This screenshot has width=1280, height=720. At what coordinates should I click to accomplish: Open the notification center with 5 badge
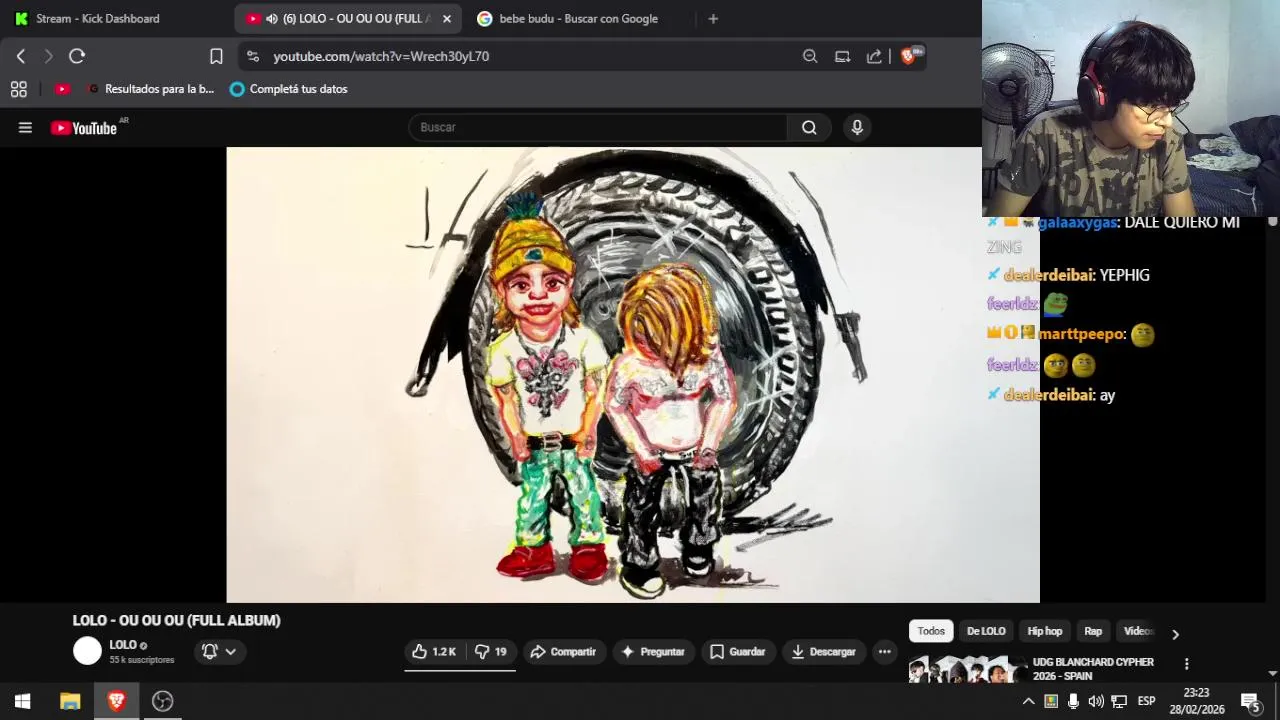tap(1250, 701)
